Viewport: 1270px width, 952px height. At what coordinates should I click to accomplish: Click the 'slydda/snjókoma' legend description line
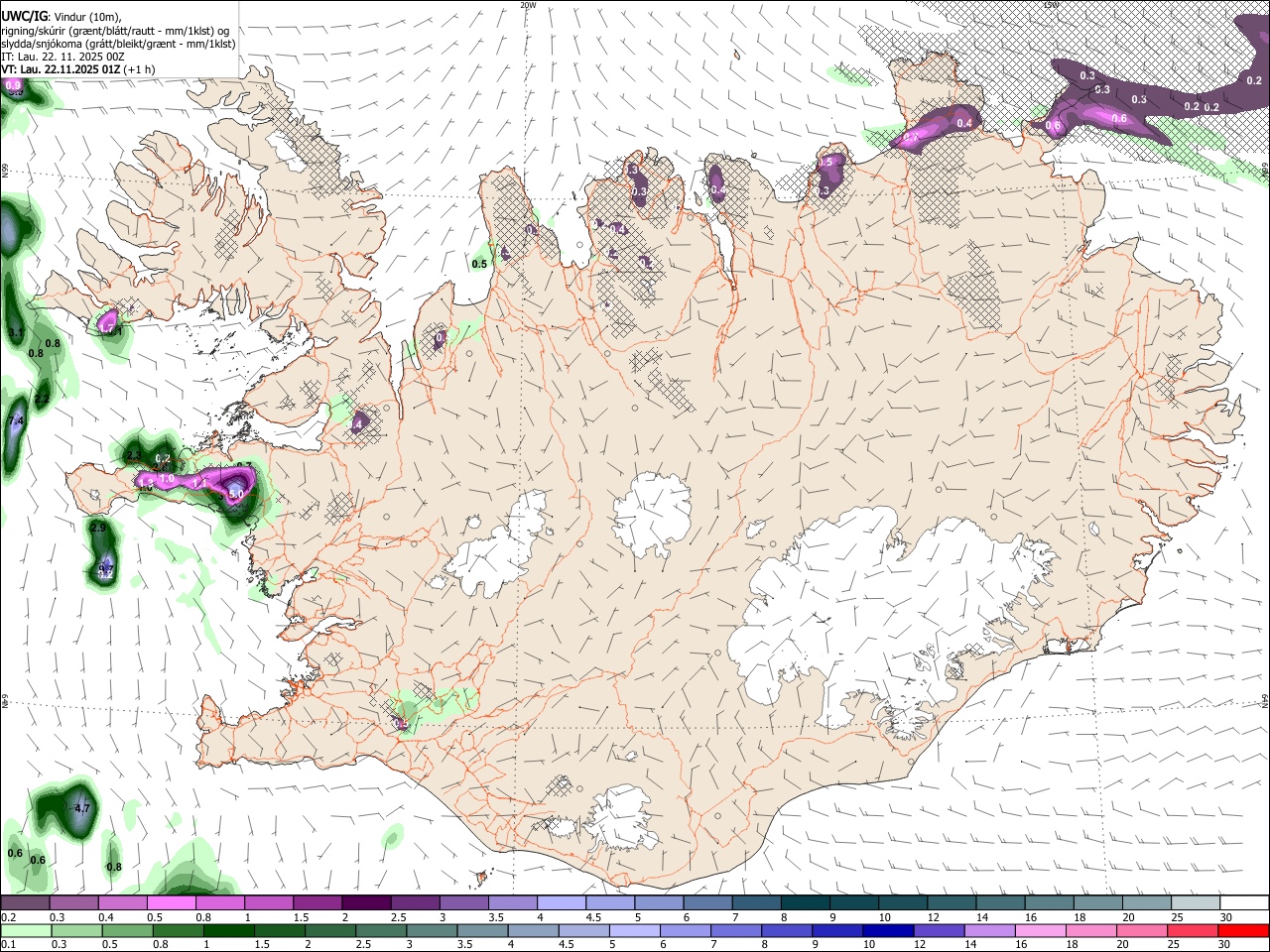coord(118,44)
